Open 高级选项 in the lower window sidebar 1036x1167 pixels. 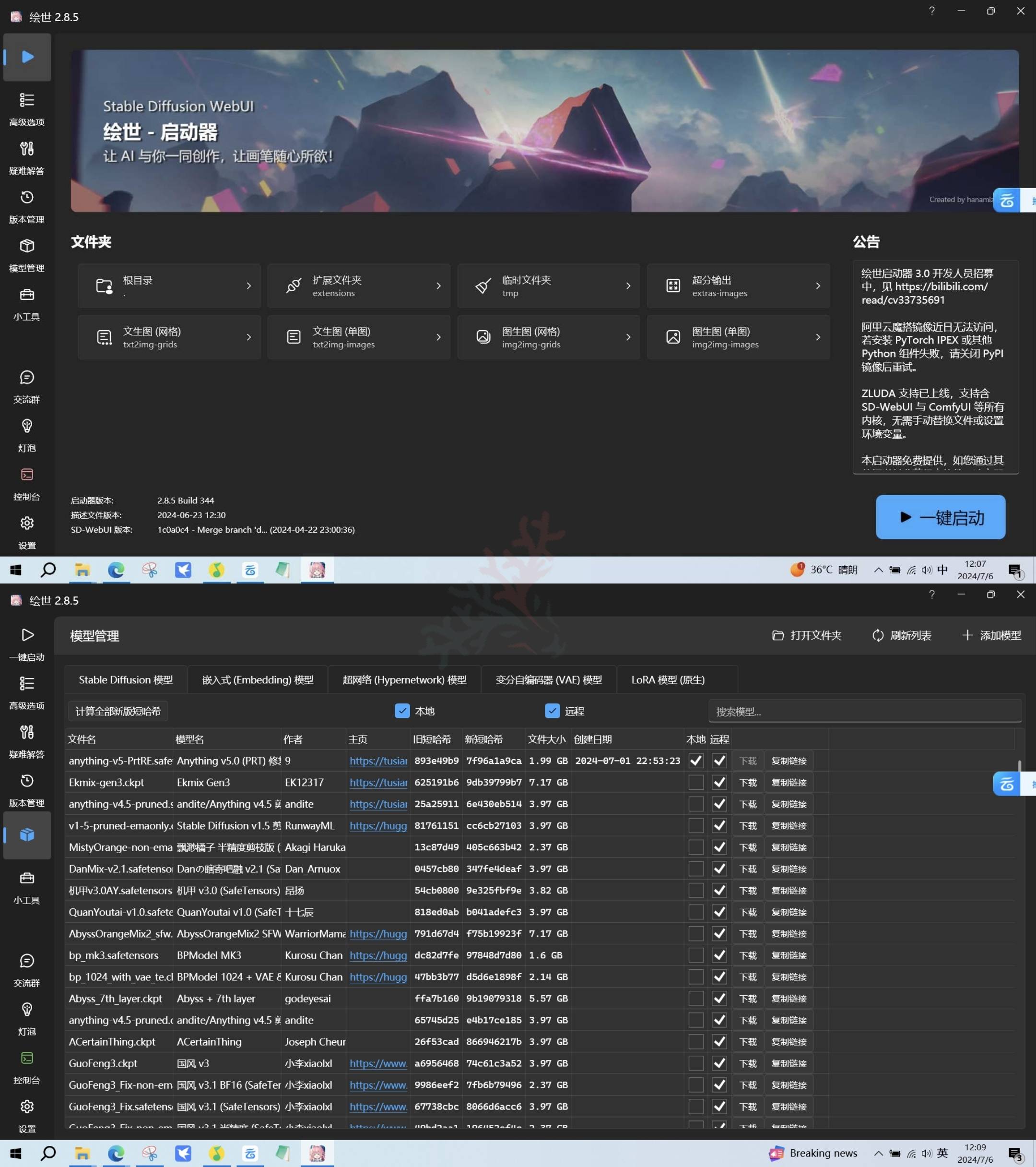(27, 692)
